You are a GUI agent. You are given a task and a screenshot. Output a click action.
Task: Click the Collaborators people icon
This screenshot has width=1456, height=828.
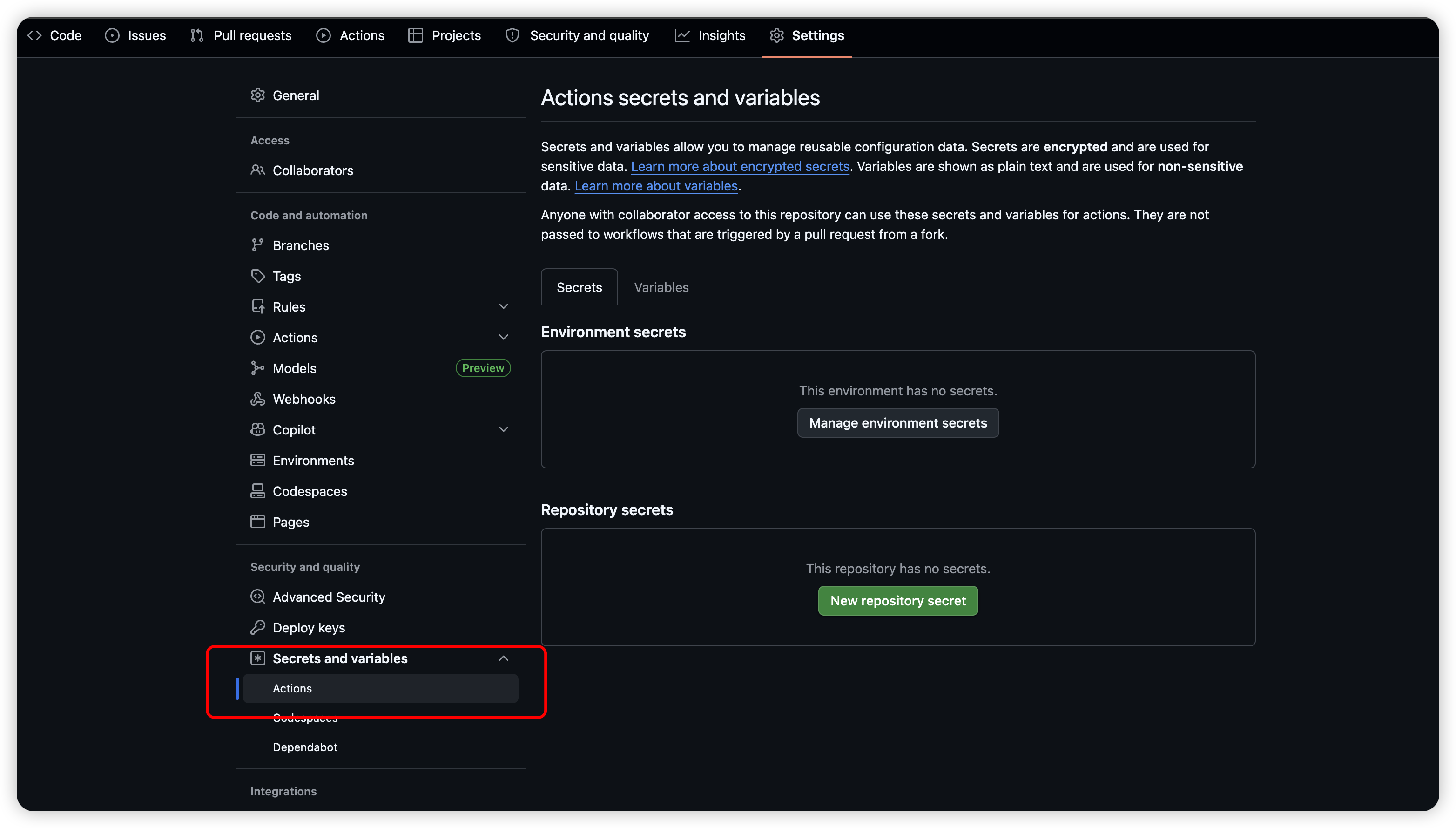(257, 170)
